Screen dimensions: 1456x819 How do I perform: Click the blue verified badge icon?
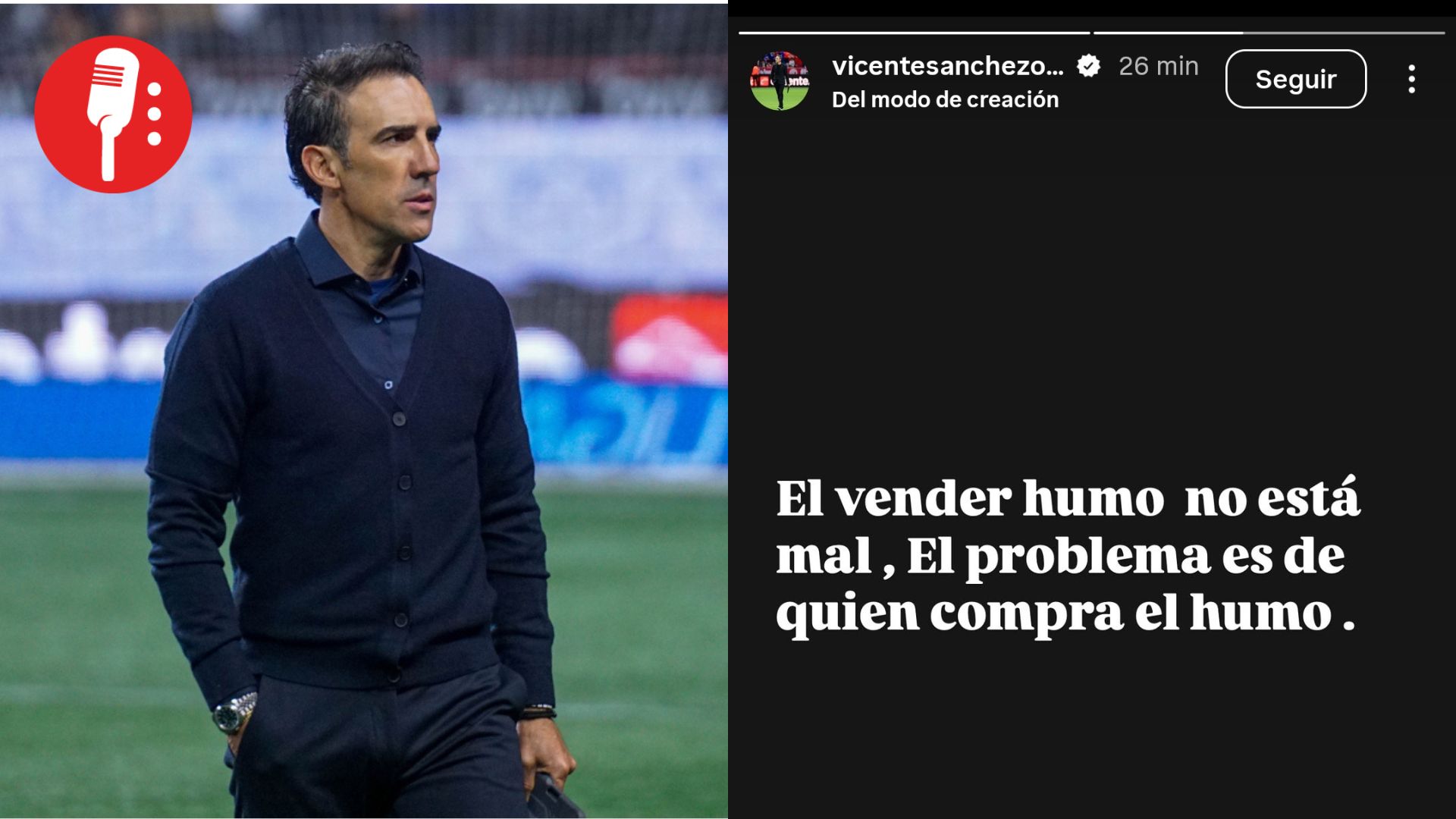click(x=1089, y=66)
